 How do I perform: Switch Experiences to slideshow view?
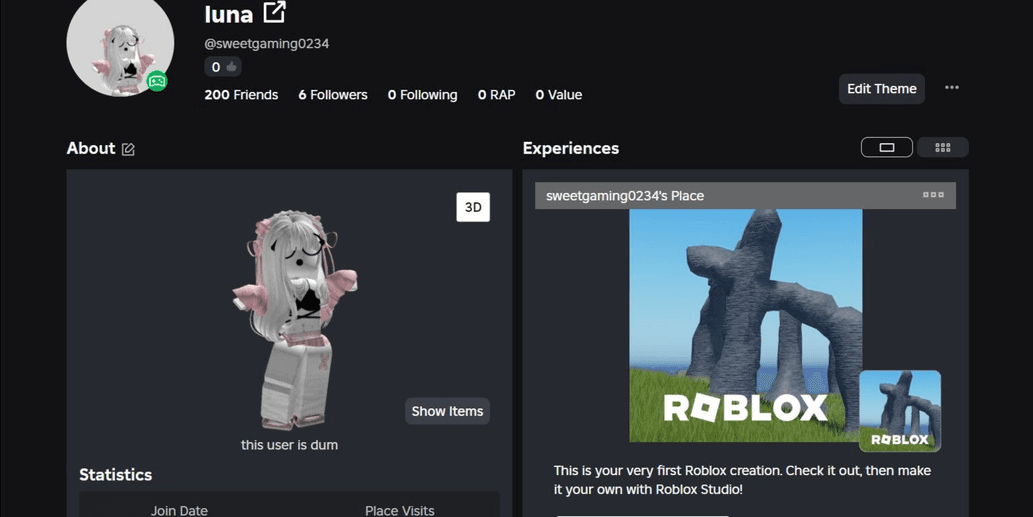(887, 148)
